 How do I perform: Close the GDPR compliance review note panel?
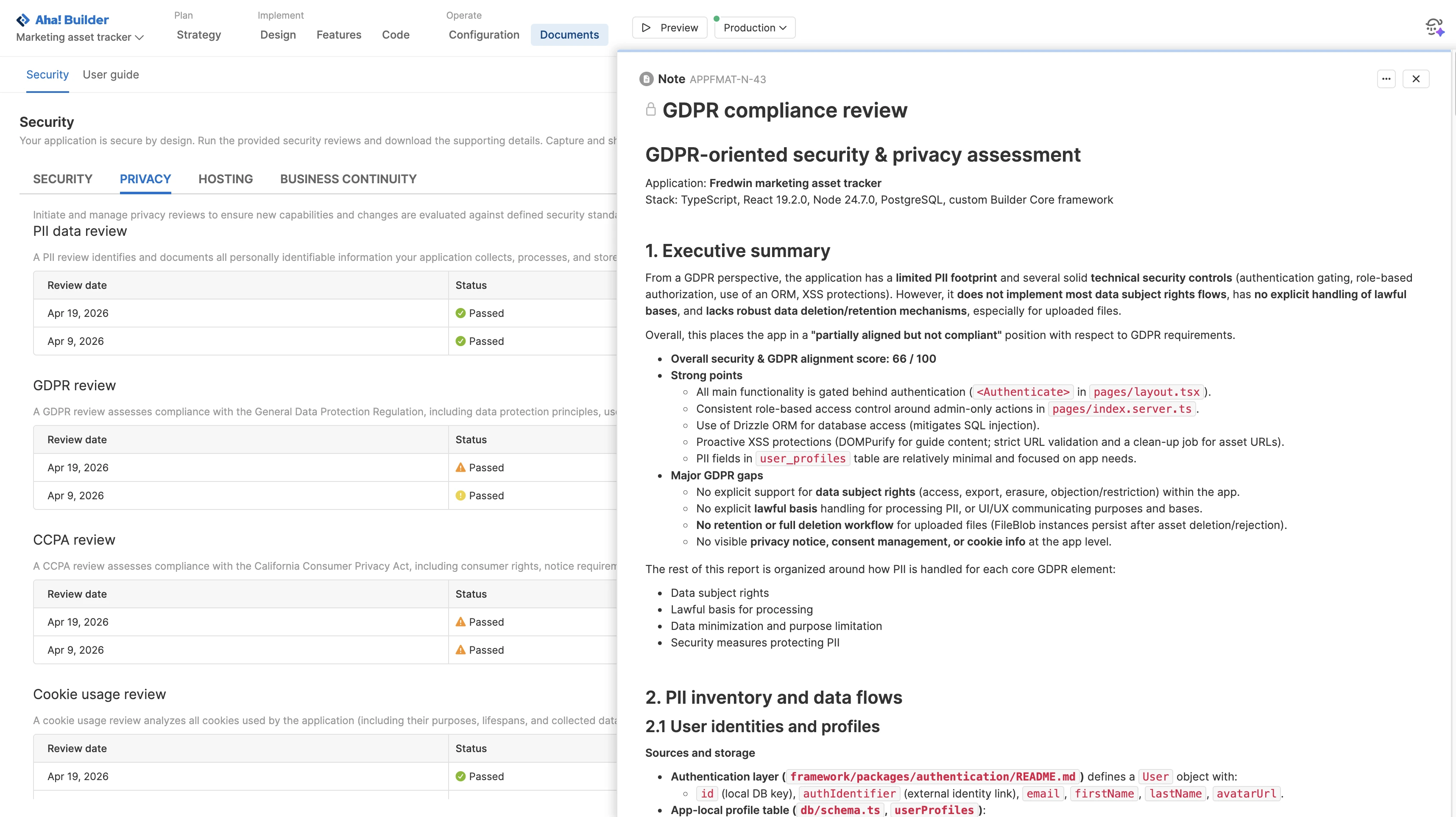point(1417,78)
